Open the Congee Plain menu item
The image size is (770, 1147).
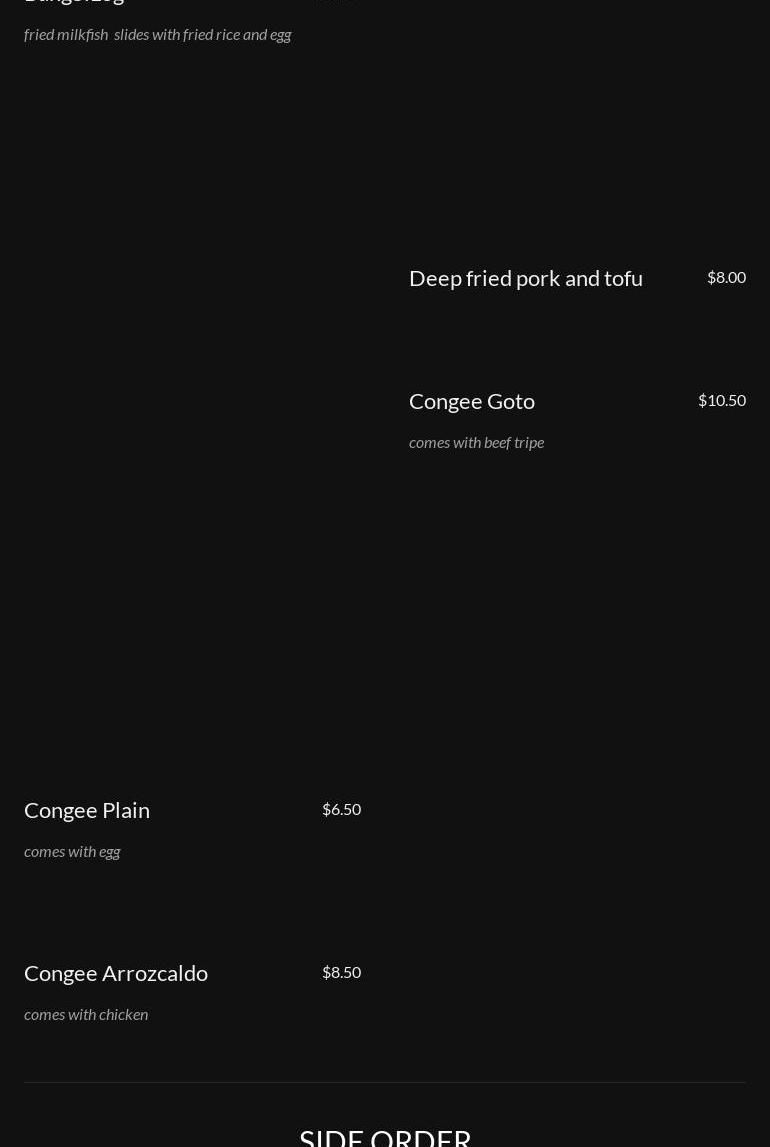click(x=87, y=811)
